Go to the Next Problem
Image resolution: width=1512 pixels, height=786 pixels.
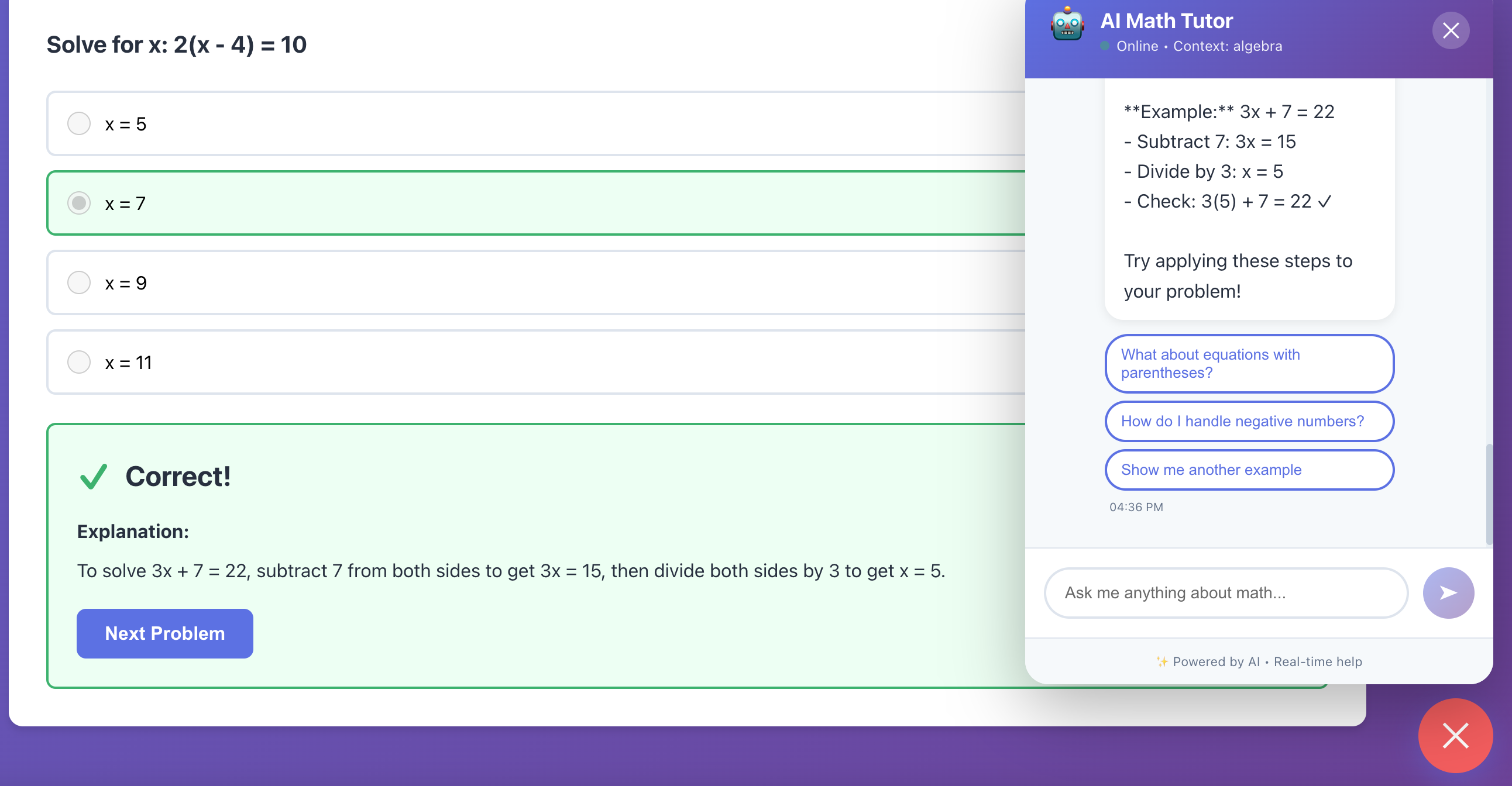tap(165, 633)
